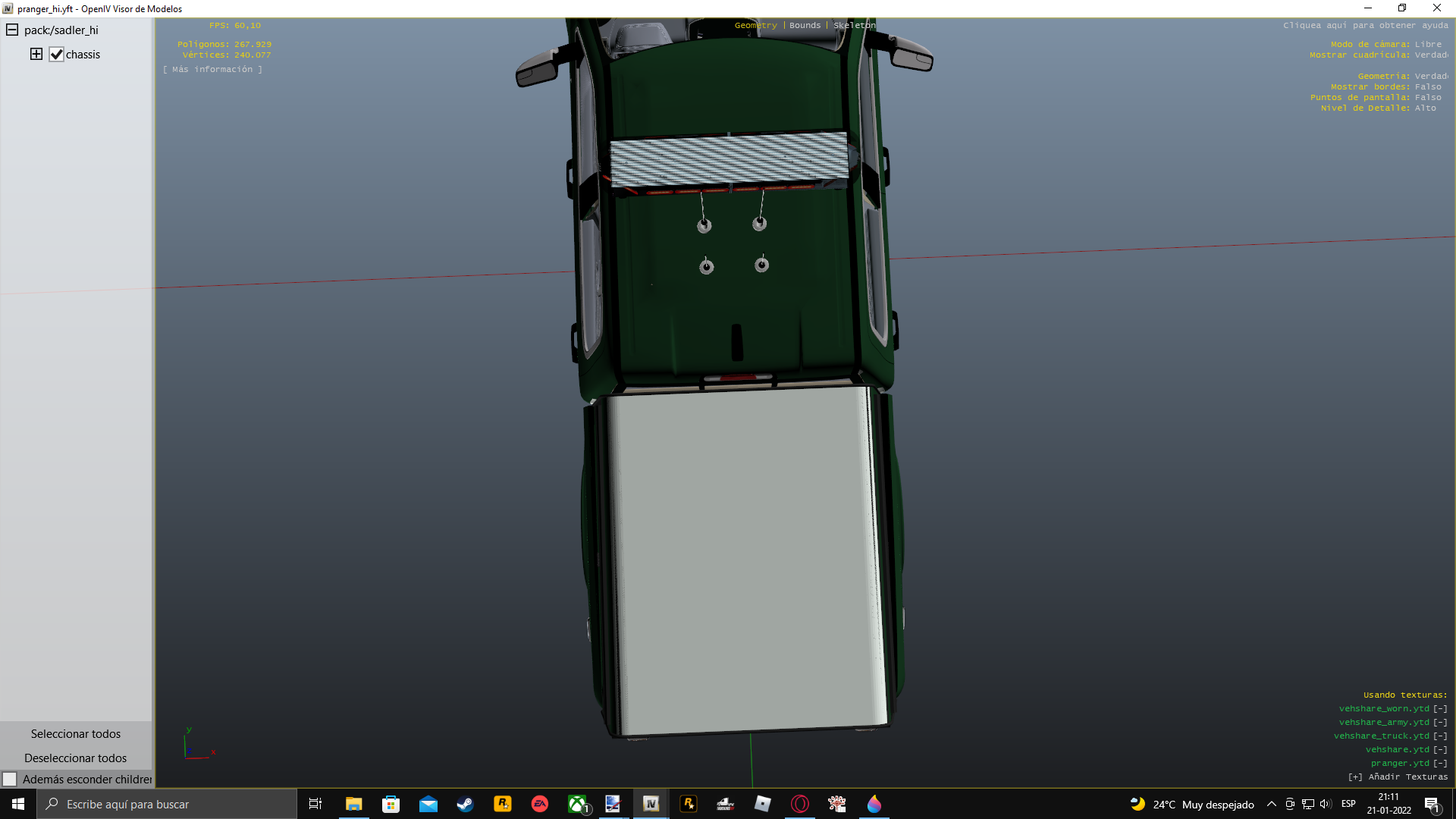Click Deseleccionar todos button
The width and height of the screenshot is (1456, 819).
76,758
